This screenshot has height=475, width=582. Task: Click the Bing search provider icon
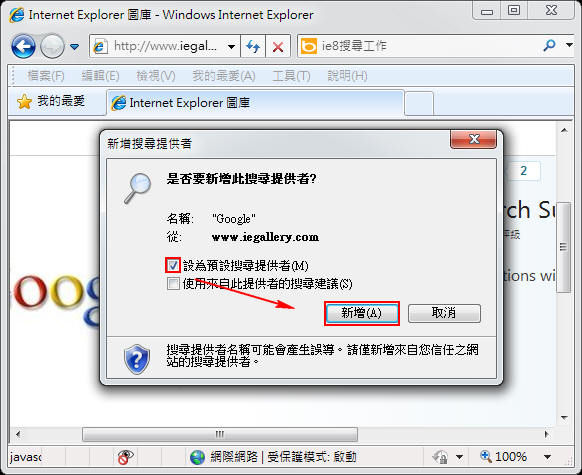click(309, 46)
